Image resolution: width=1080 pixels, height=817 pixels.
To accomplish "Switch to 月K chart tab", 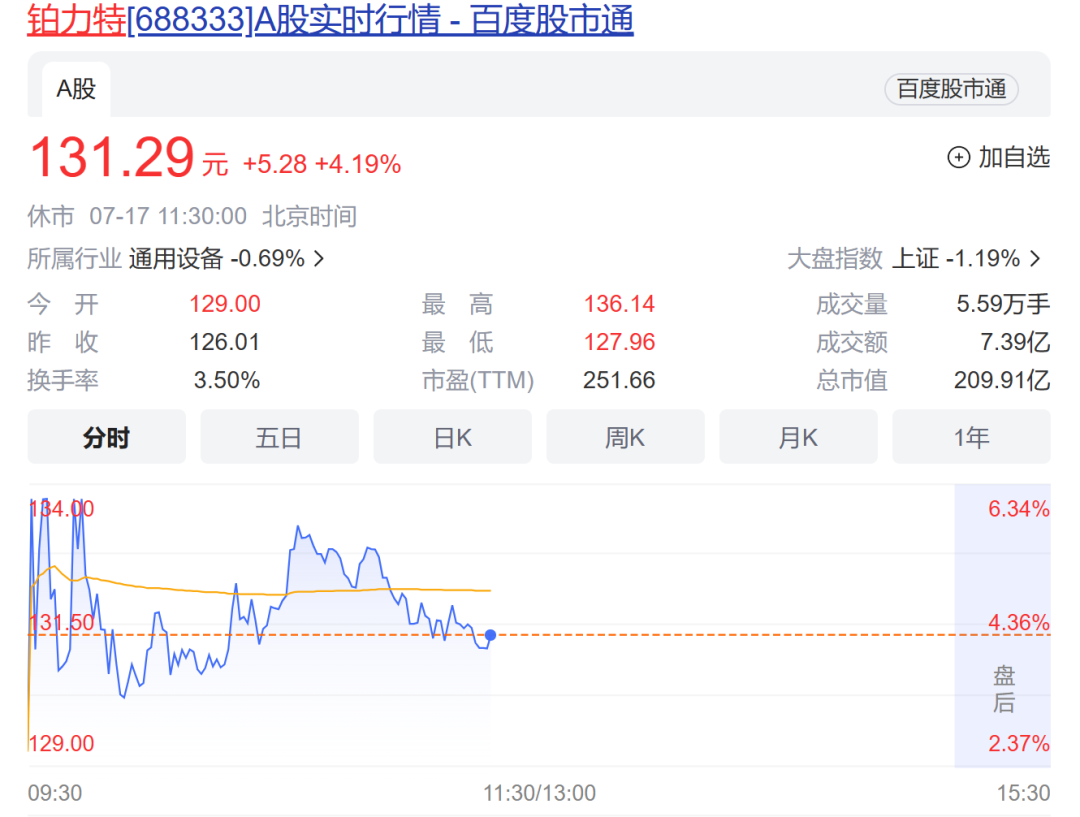I will click(798, 437).
